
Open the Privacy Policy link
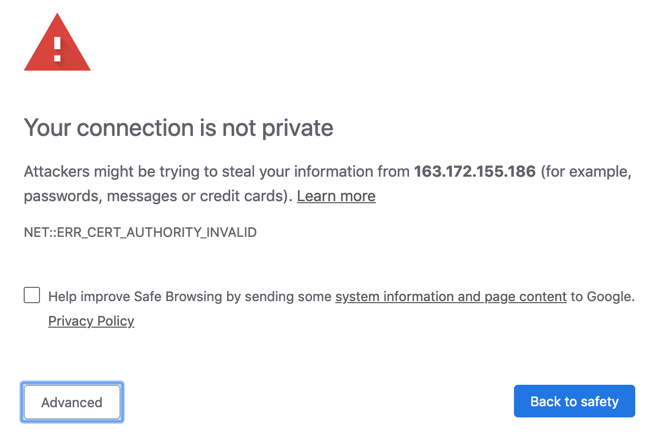(91, 321)
